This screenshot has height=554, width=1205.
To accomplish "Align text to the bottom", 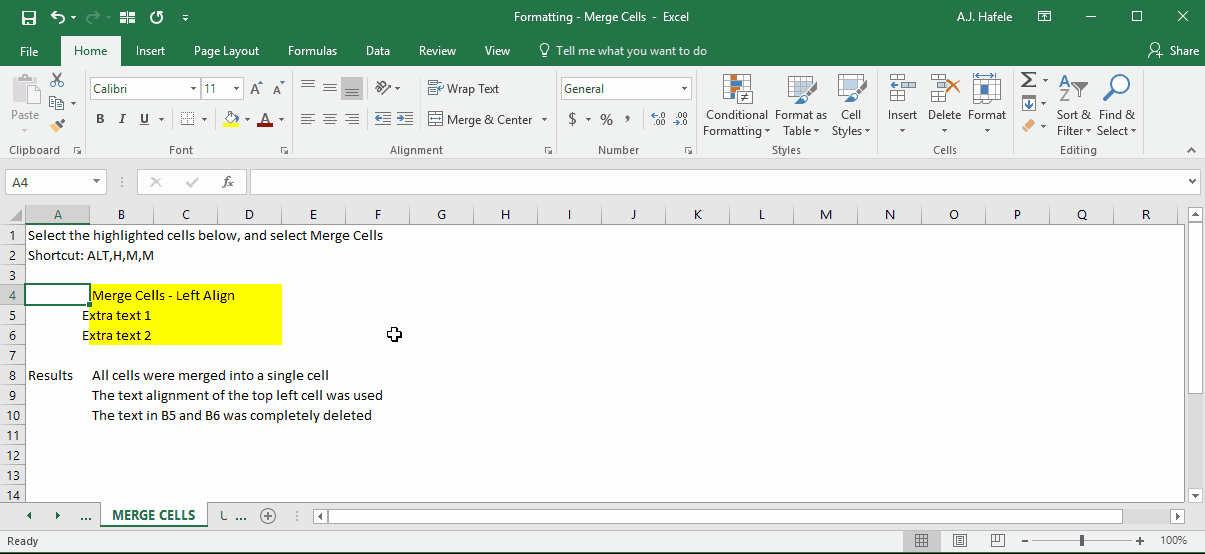I will pyautogui.click(x=352, y=88).
